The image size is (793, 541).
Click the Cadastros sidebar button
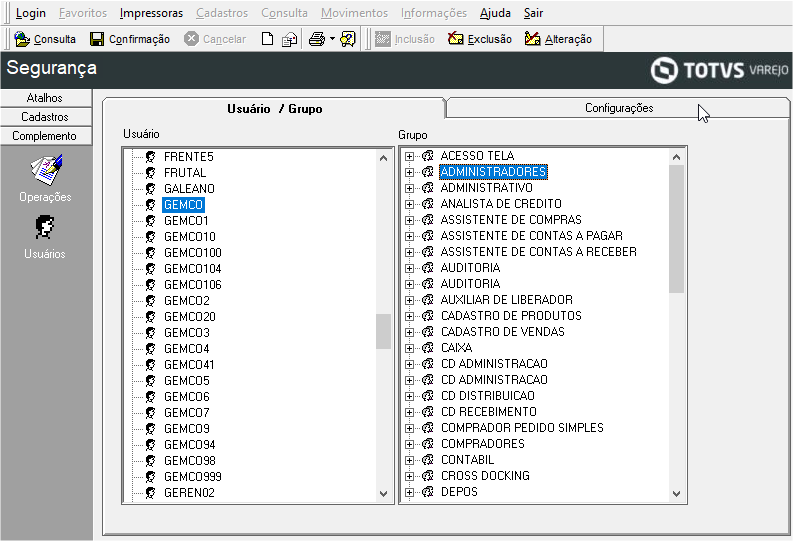click(46, 117)
